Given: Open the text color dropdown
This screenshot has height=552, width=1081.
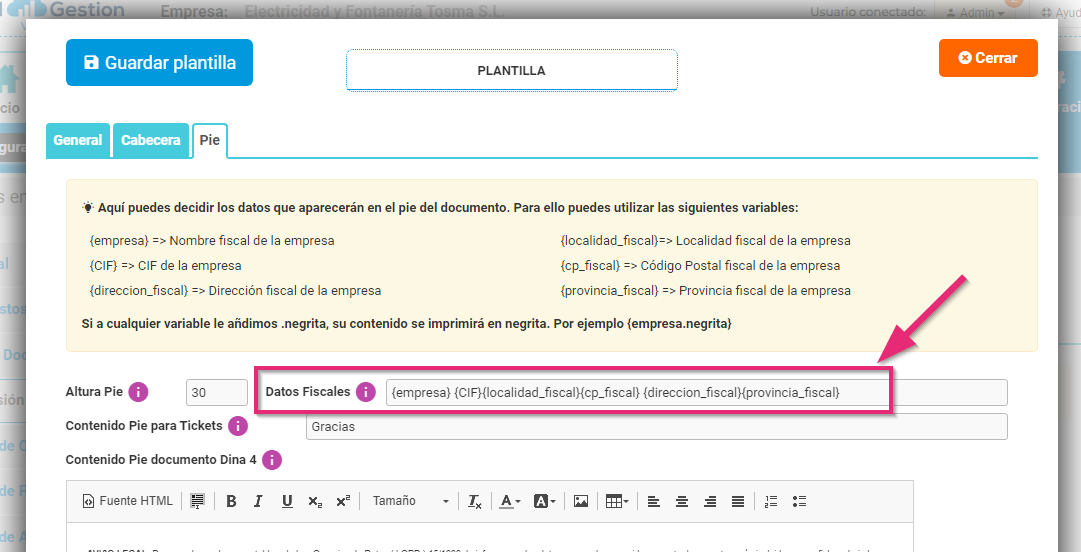Looking at the screenshot, I should (510, 501).
